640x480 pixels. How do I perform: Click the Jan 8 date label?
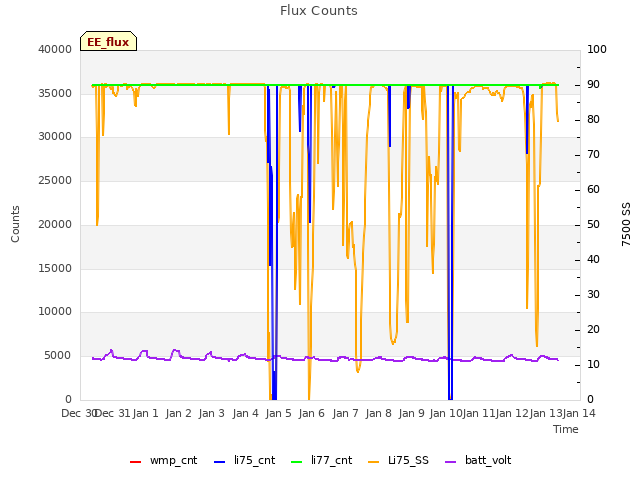[x=378, y=413]
